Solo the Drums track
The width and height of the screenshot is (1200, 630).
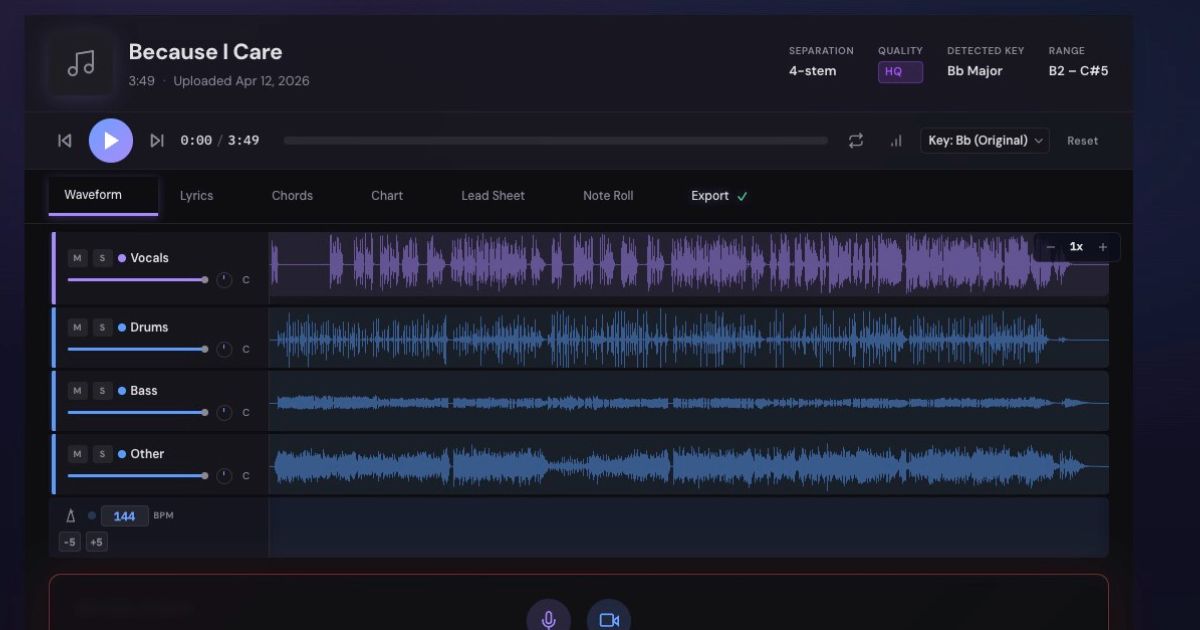tap(103, 327)
